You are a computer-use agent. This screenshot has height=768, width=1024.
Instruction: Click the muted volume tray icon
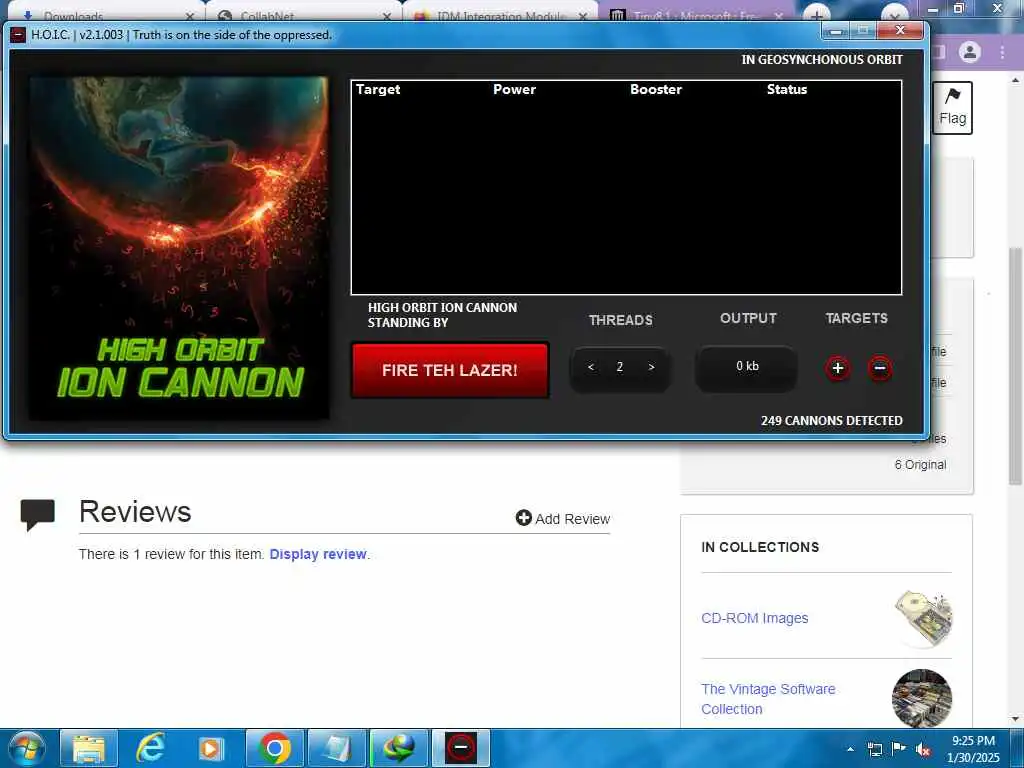click(x=923, y=749)
